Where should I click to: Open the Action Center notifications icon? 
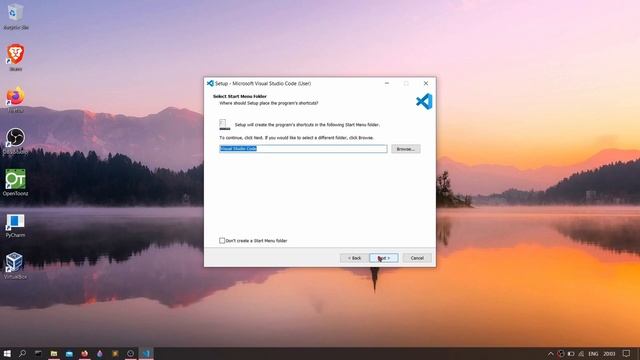(627, 353)
